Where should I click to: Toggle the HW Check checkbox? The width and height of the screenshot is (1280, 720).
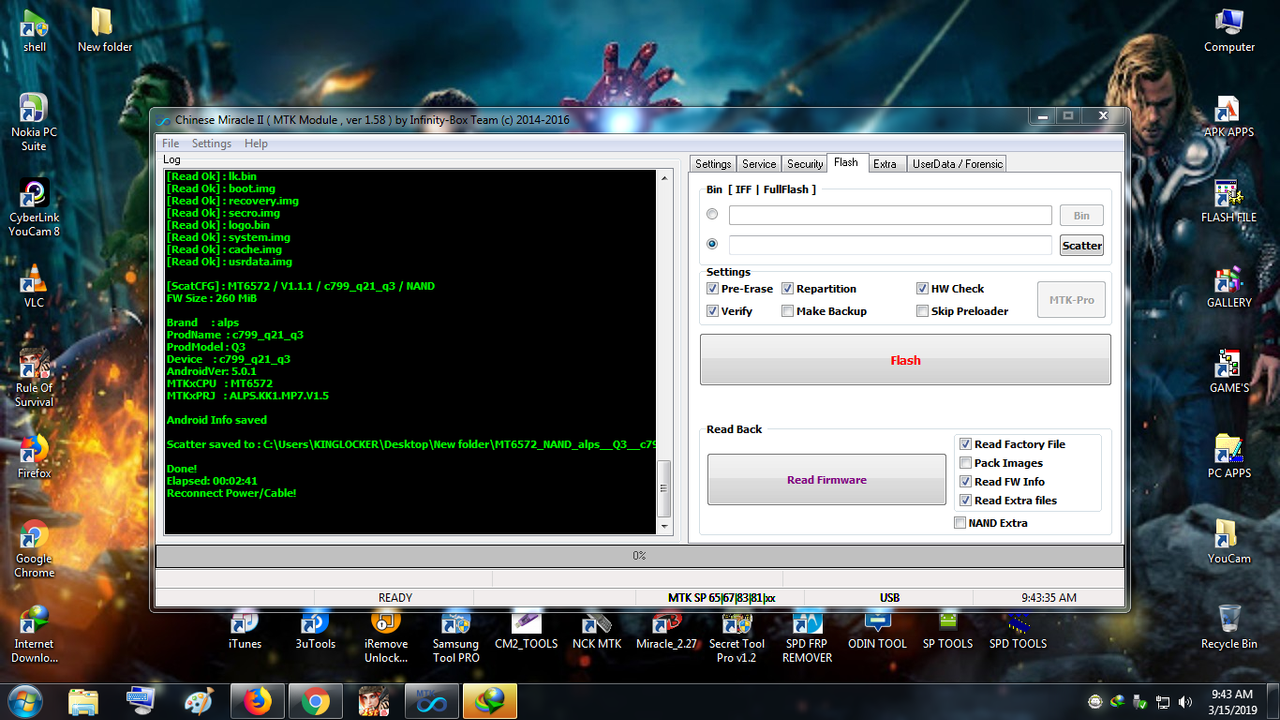[923, 289]
